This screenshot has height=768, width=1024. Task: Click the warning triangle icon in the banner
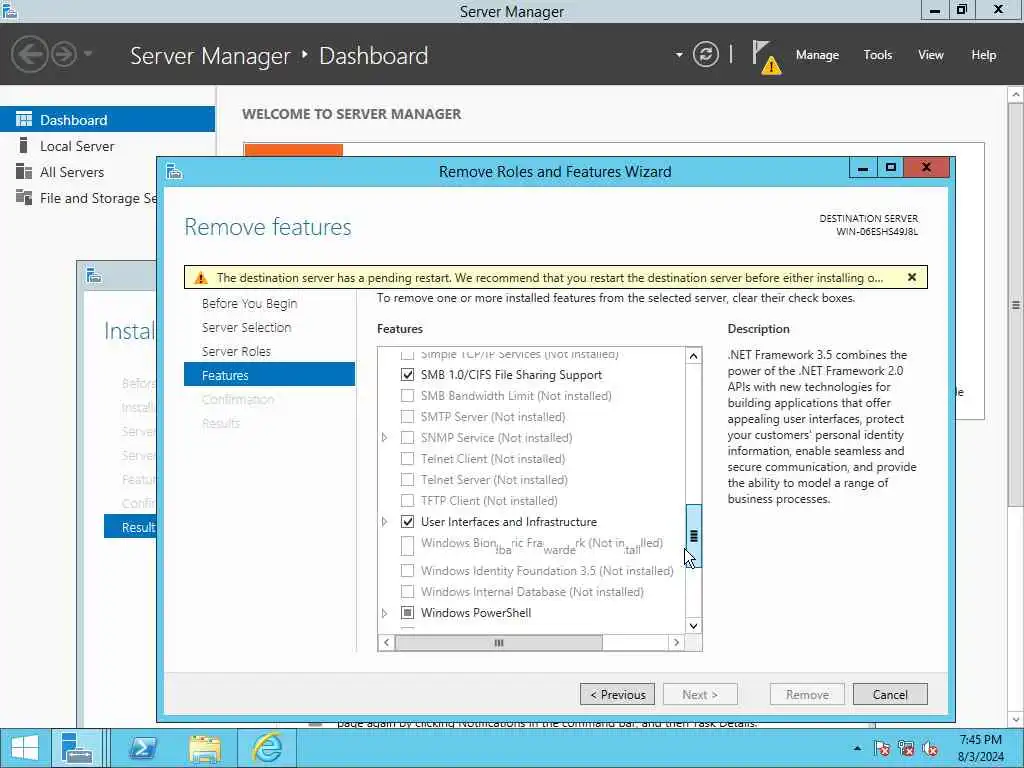pyautogui.click(x=201, y=278)
